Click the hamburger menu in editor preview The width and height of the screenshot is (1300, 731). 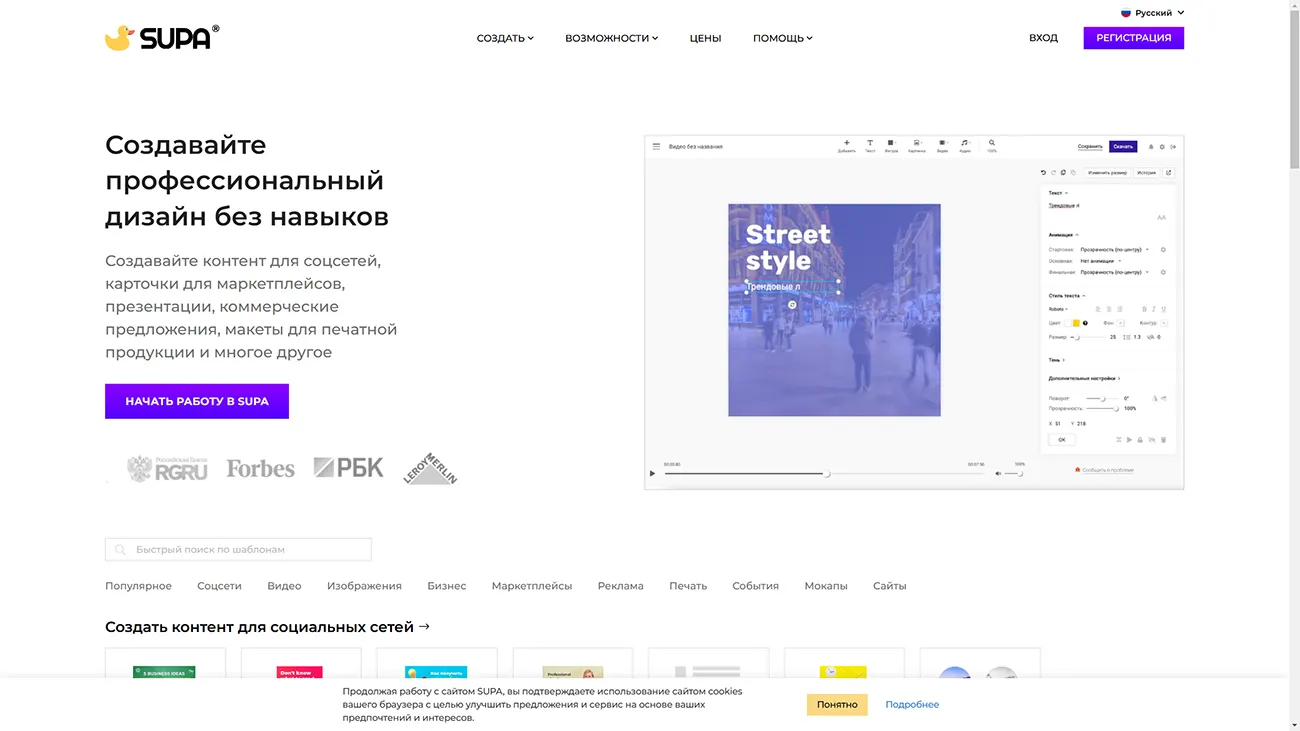point(657,147)
